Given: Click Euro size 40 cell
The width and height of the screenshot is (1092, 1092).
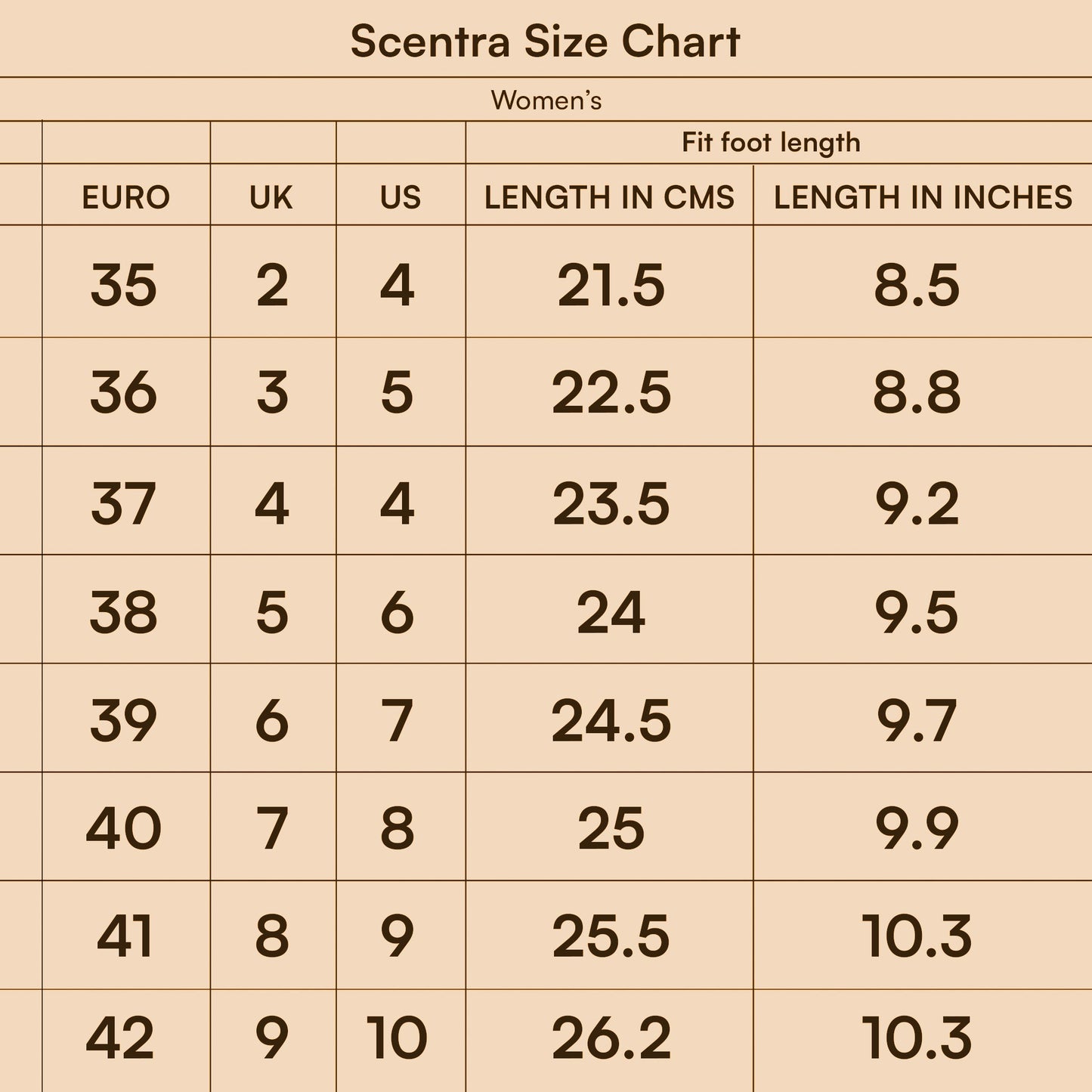Looking at the screenshot, I should [123, 828].
